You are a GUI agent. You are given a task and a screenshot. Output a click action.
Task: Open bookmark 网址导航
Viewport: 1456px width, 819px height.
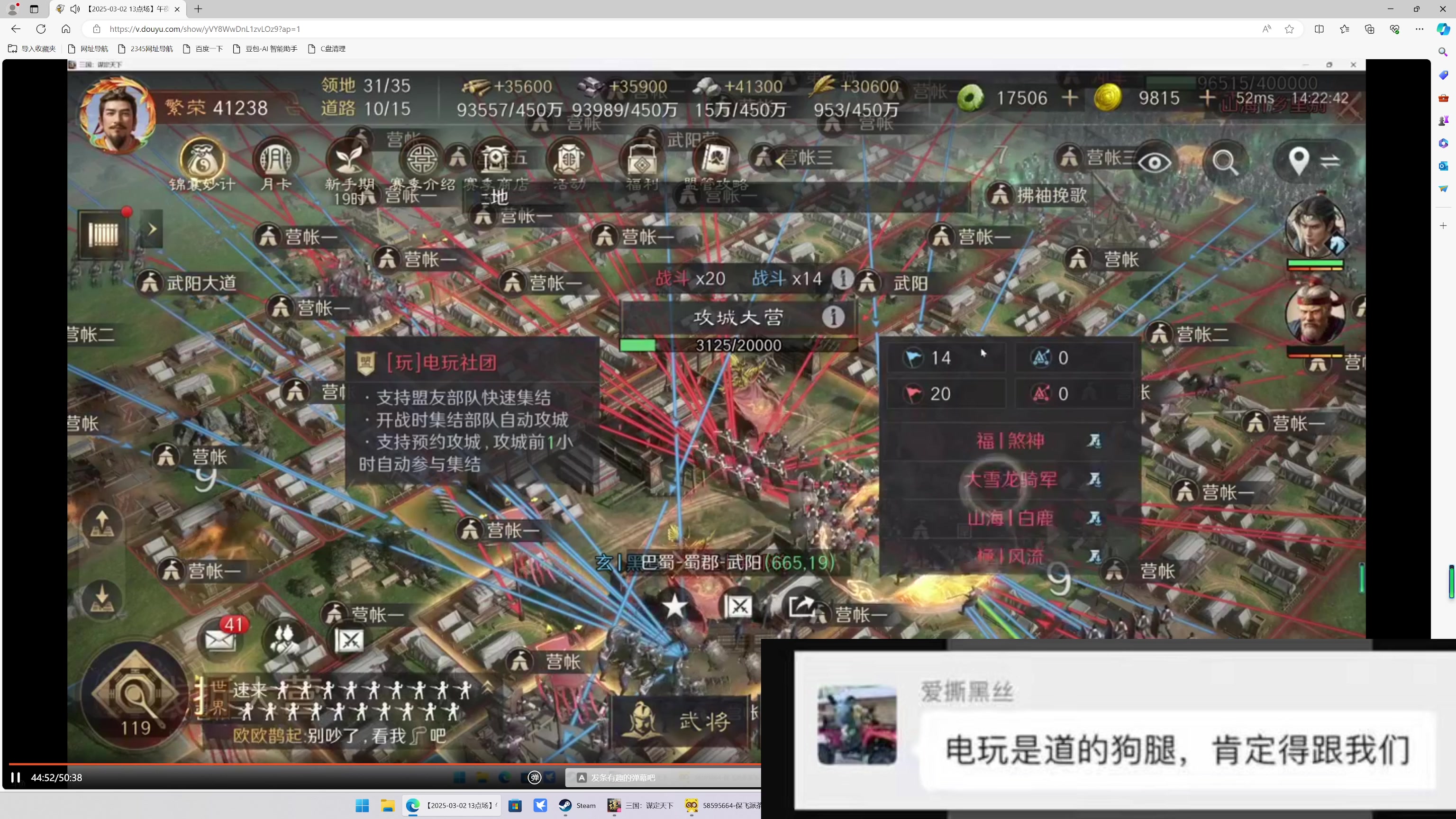coord(88,49)
